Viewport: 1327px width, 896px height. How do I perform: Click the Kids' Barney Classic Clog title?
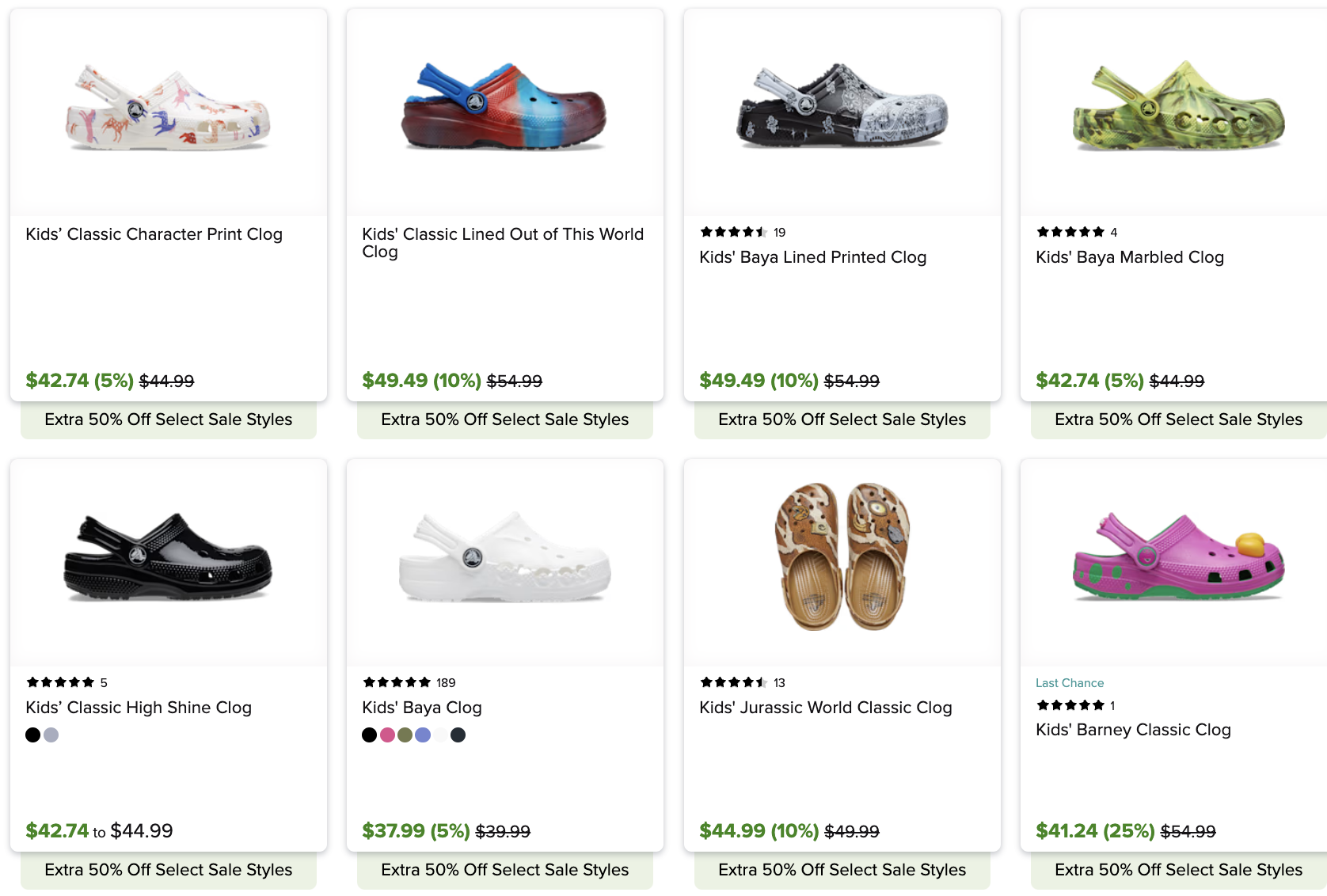click(1133, 730)
